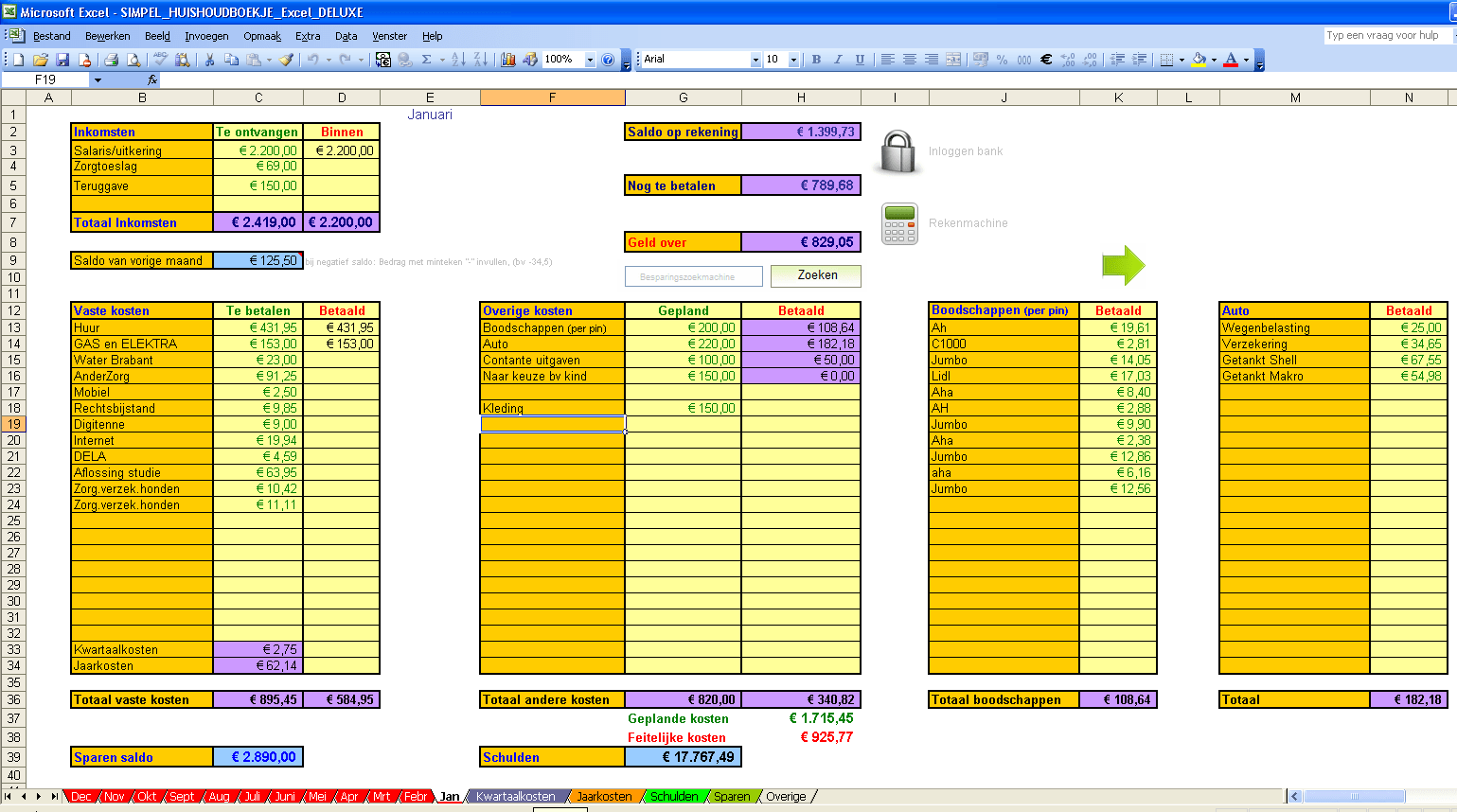
Task: Toggle Italic formatting
Action: 838,60
